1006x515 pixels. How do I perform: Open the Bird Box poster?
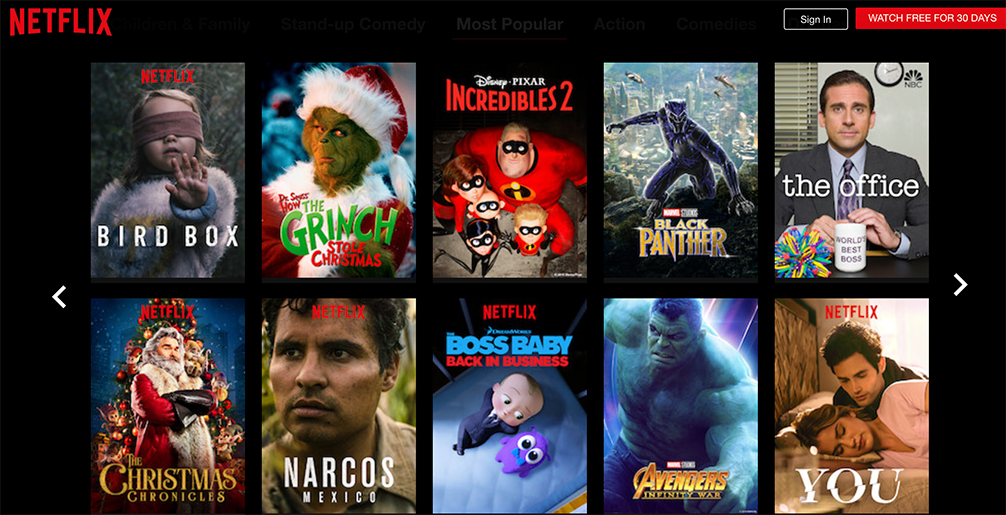[x=167, y=170]
